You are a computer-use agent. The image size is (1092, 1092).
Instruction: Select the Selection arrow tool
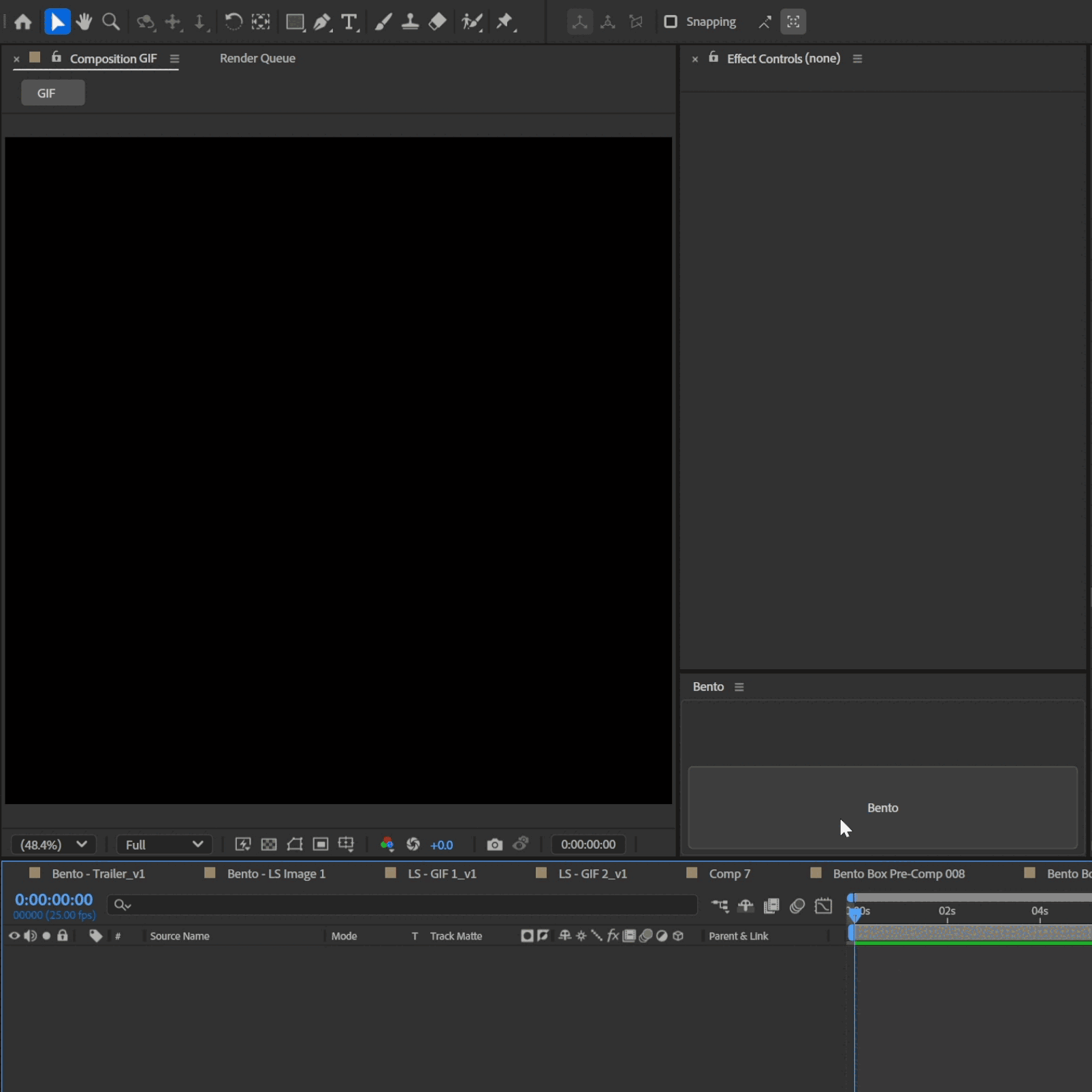(57, 22)
